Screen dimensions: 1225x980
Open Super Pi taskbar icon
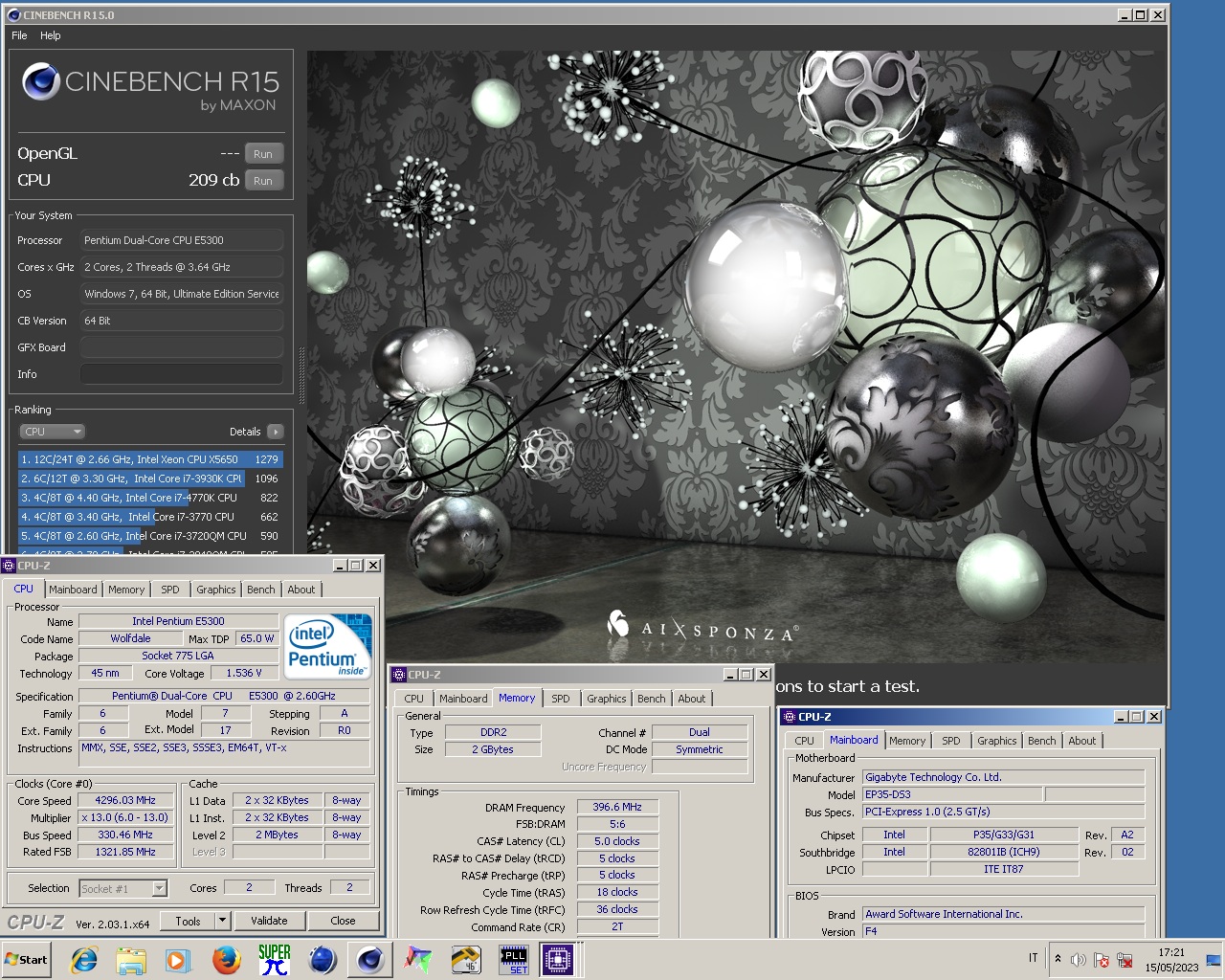tap(275, 959)
